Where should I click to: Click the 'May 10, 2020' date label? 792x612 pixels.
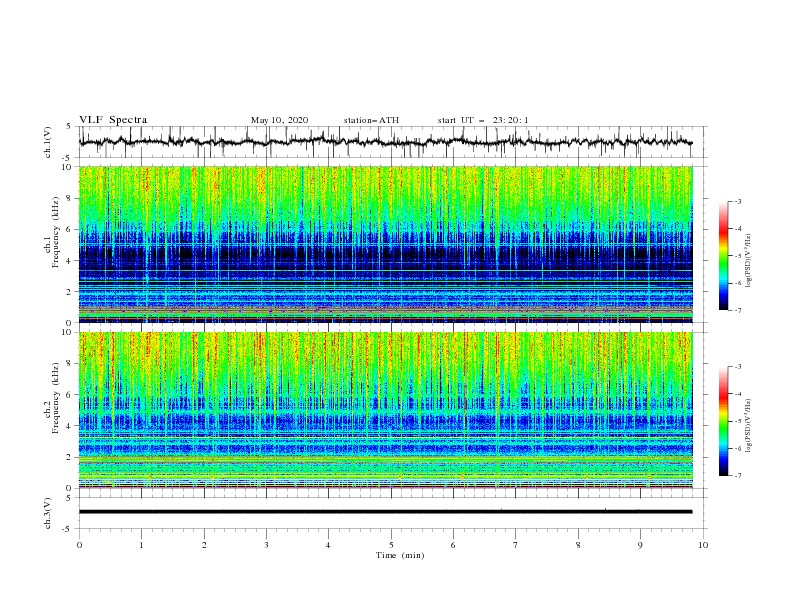point(279,120)
